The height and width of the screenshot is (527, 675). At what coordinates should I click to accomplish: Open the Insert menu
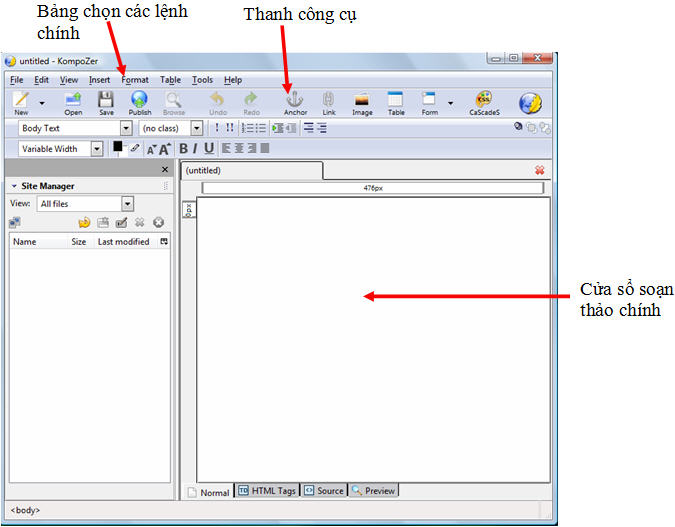click(99, 80)
